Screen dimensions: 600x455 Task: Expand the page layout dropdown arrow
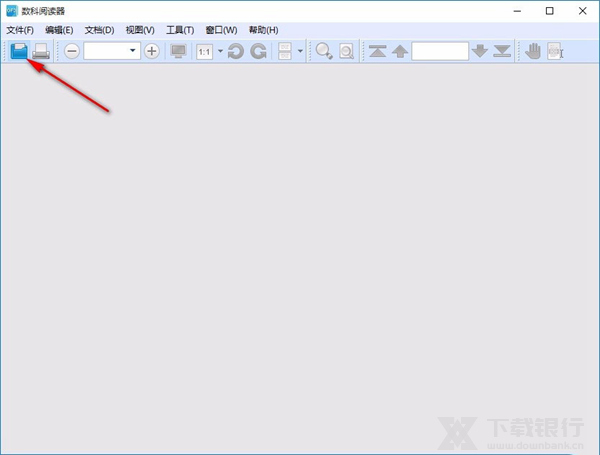[300, 51]
